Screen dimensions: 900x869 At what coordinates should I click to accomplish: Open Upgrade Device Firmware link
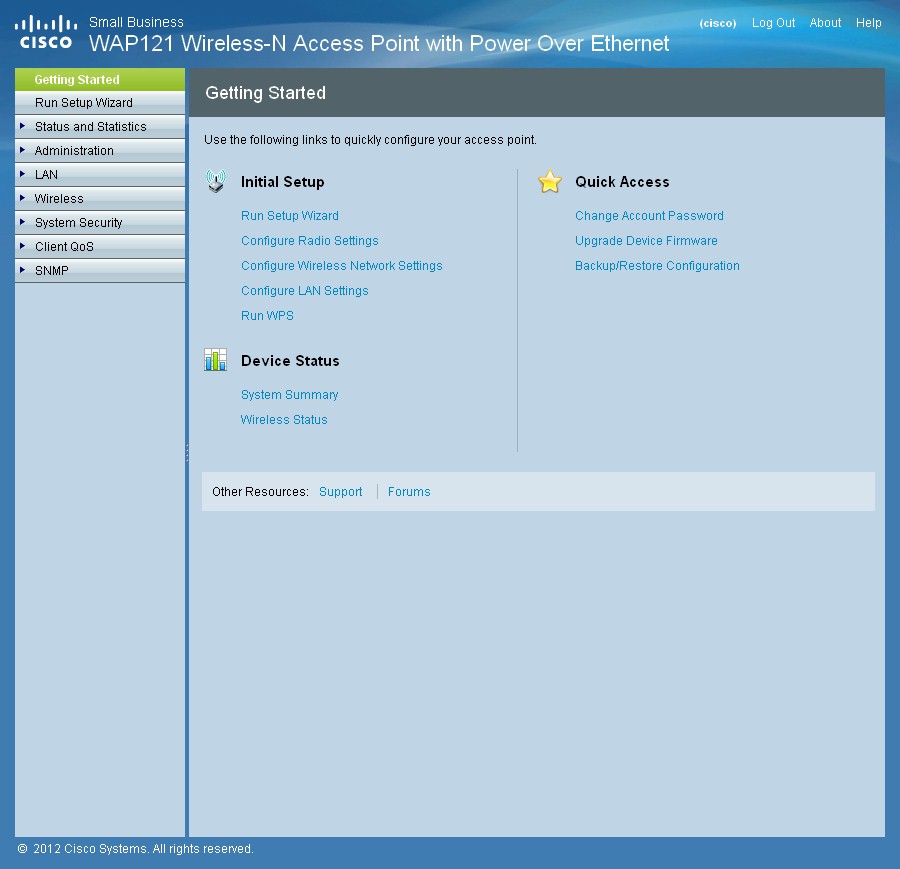[x=646, y=240]
